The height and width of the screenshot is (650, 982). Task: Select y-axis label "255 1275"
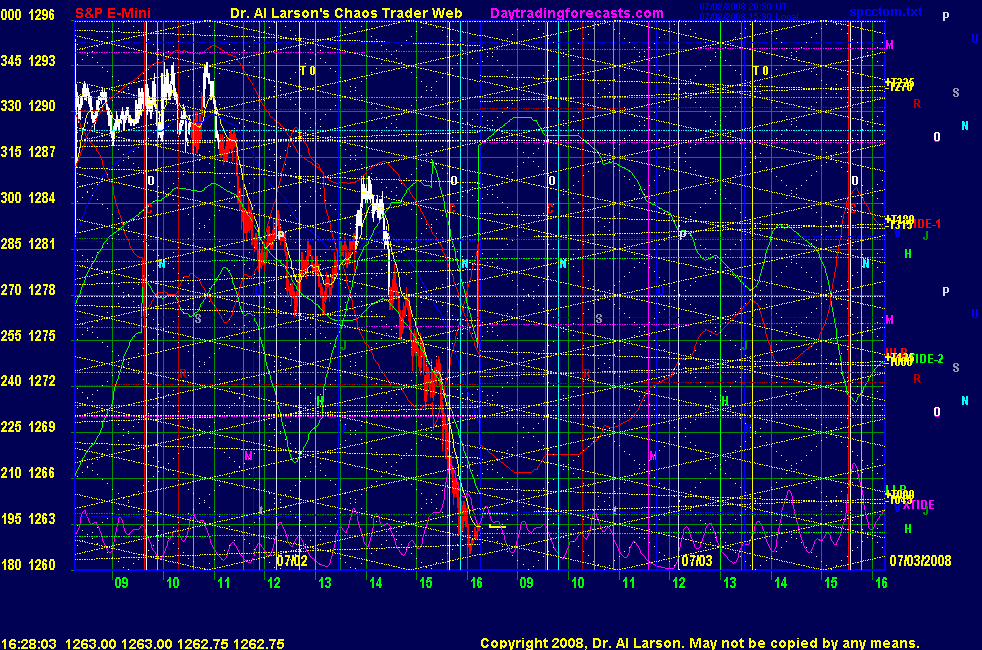pyautogui.click(x=28, y=336)
